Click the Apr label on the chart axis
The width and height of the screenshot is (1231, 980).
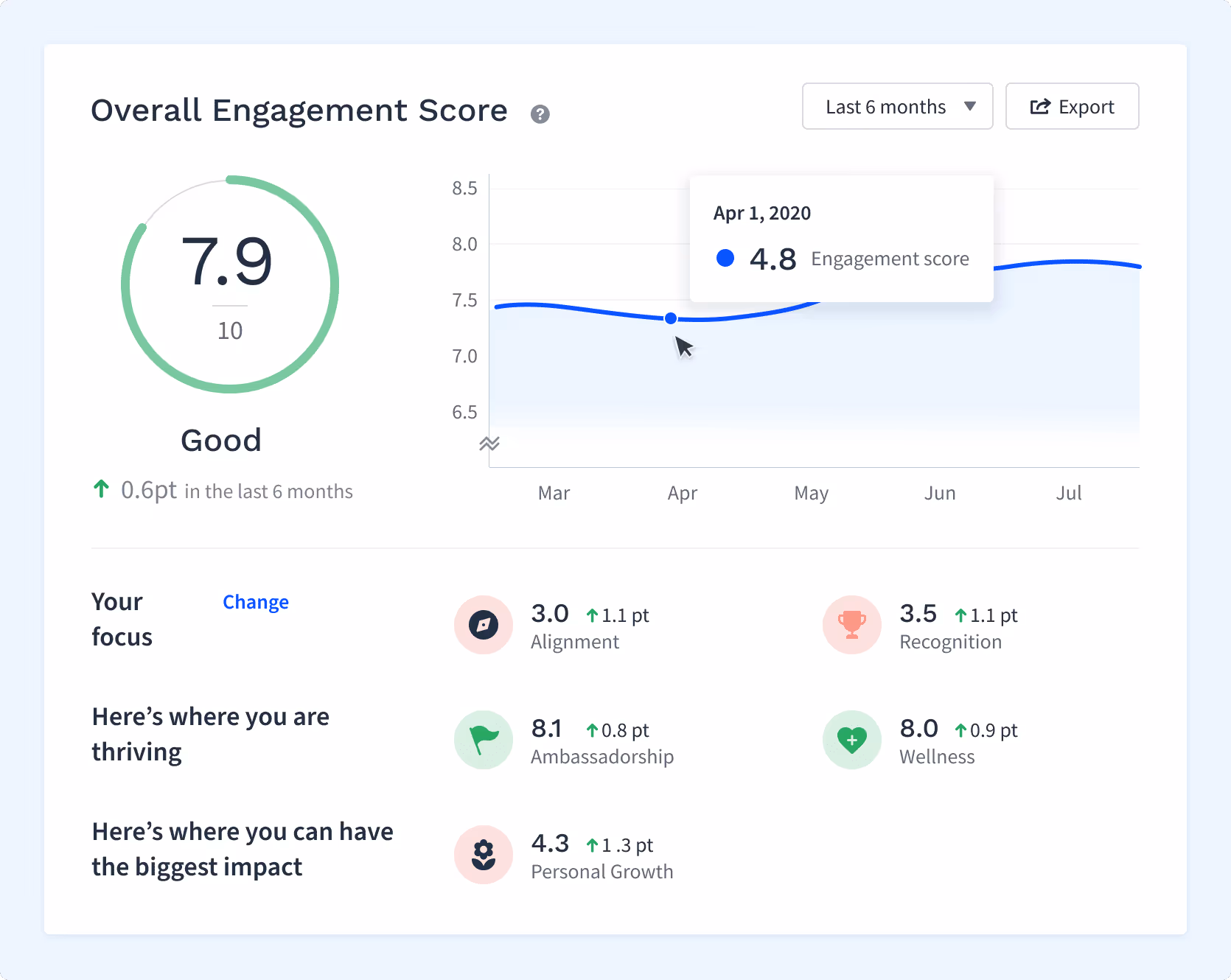pos(682,493)
